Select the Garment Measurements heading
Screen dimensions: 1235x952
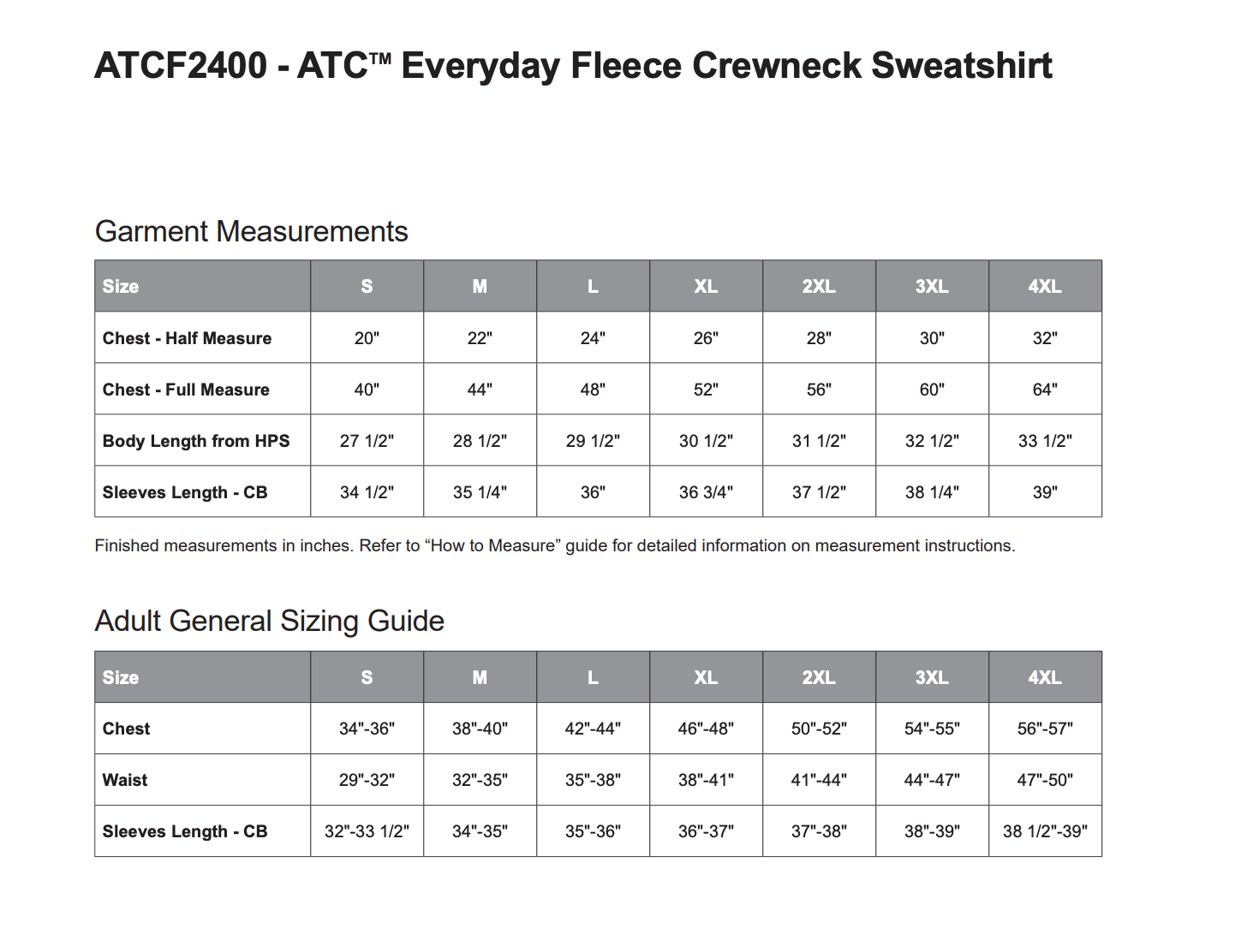[x=251, y=231]
